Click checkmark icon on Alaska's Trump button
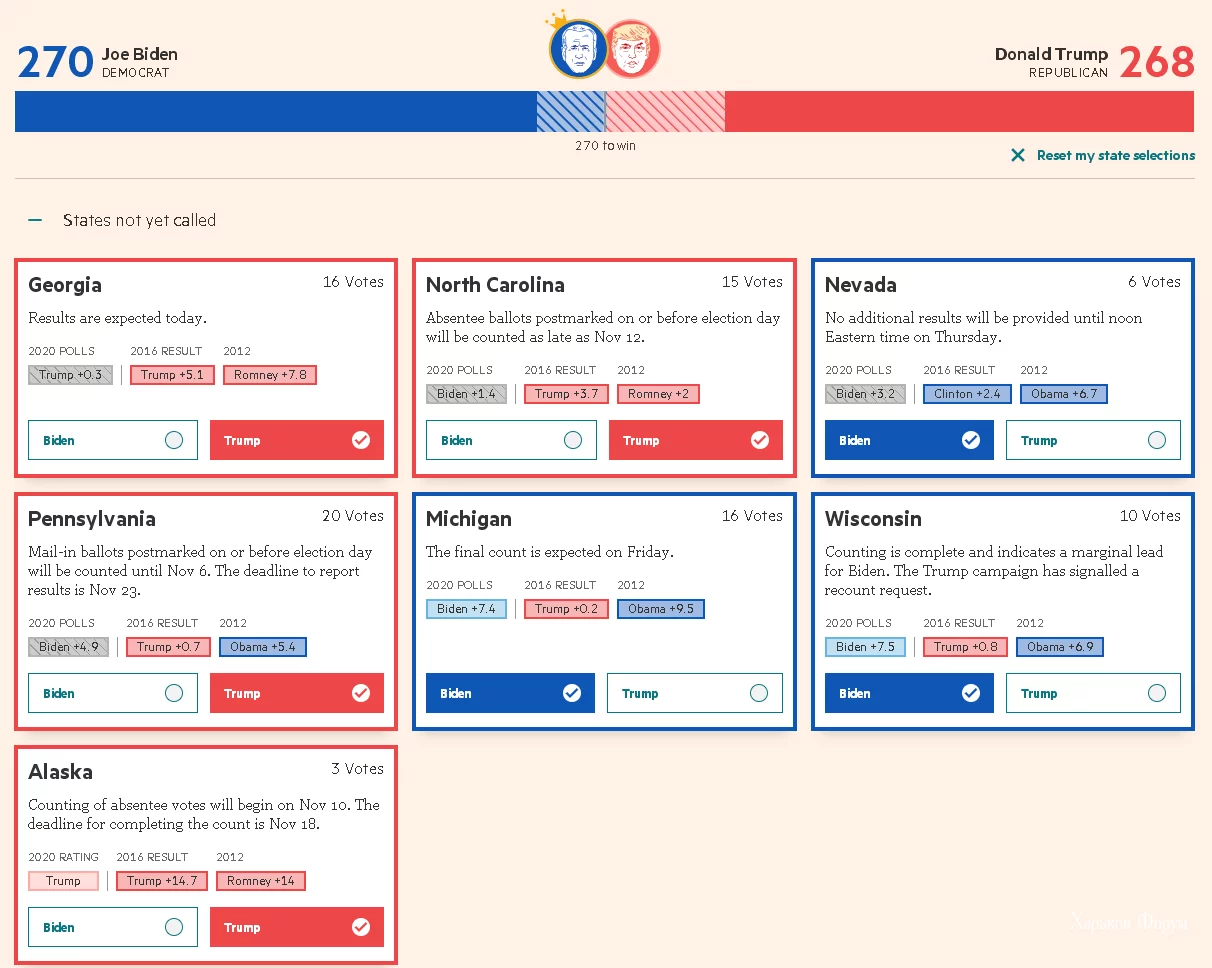 (x=361, y=927)
